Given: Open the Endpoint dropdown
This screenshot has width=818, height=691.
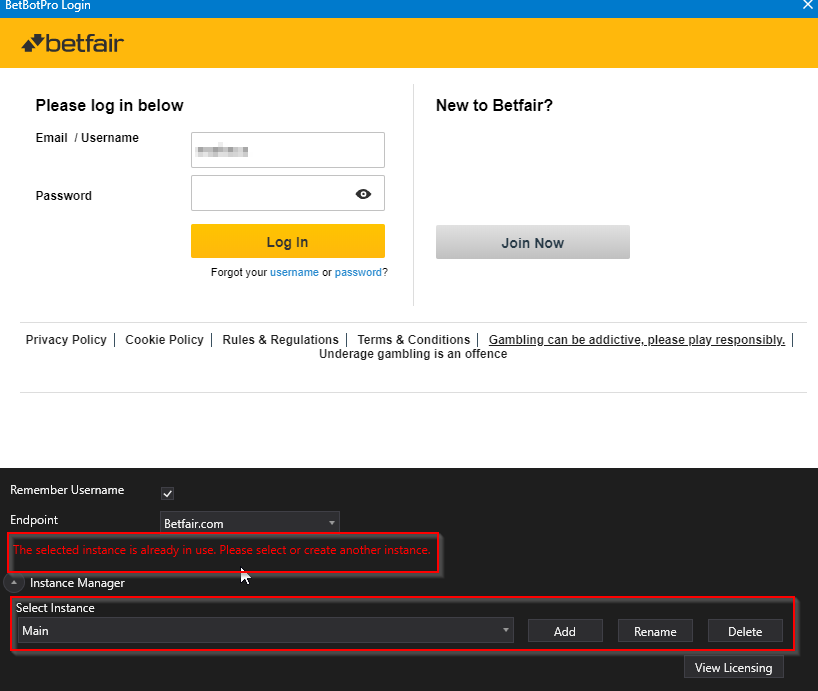Looking at the screenshot, I should point(249,523).
